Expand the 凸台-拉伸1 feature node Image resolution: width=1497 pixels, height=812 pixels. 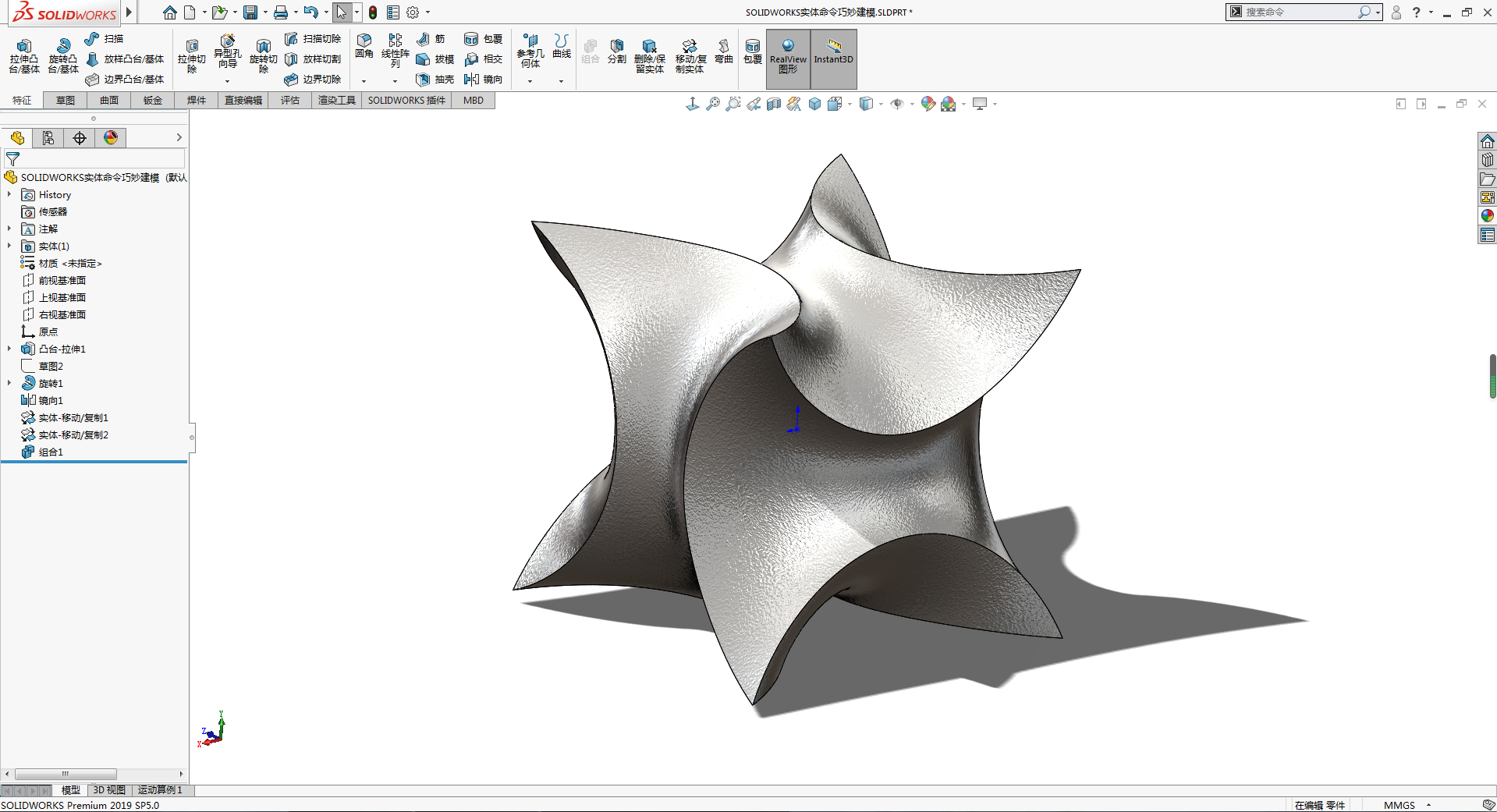(x=9, y=349)
